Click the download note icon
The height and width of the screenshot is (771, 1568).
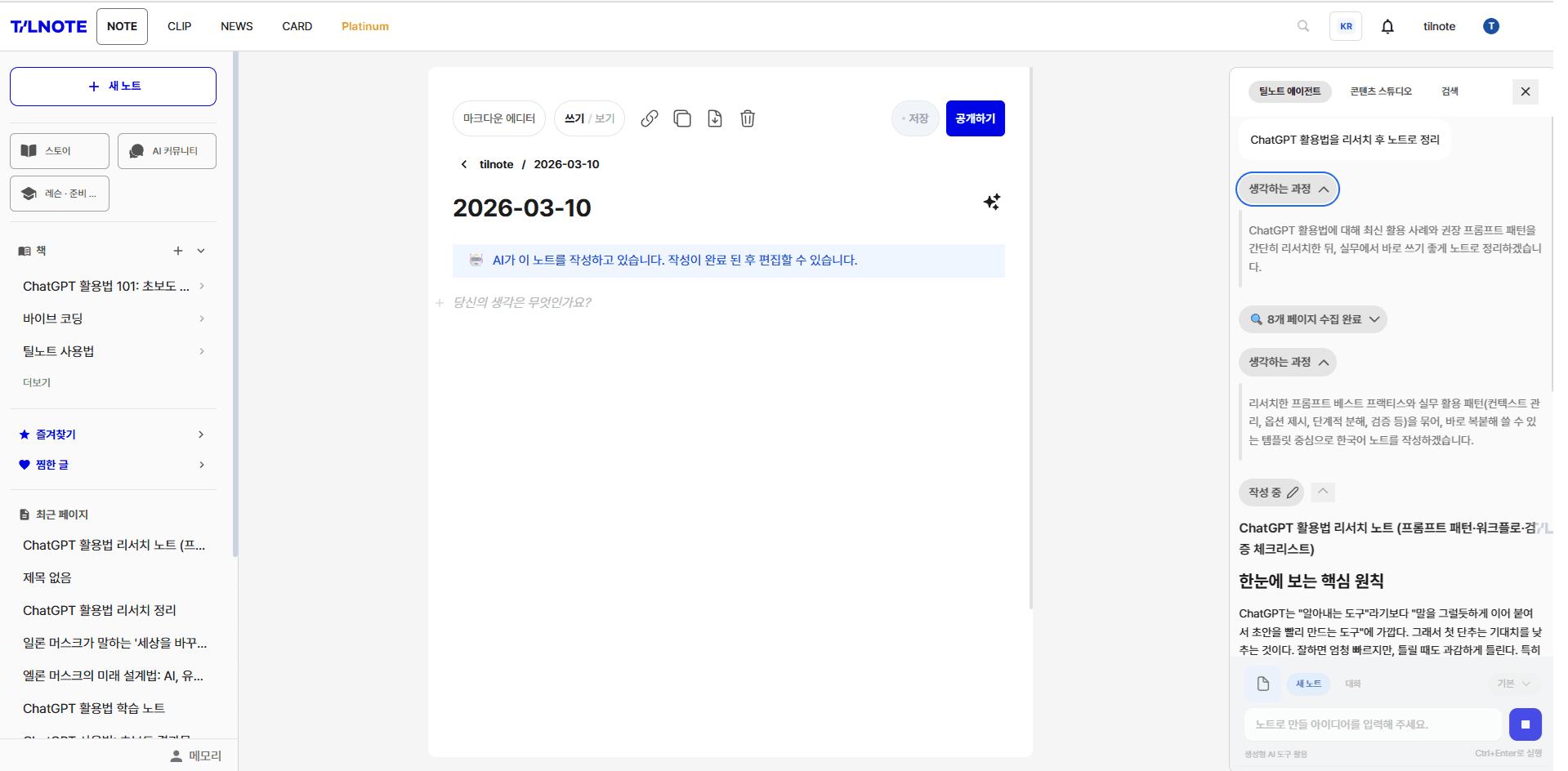coord(715,118)
